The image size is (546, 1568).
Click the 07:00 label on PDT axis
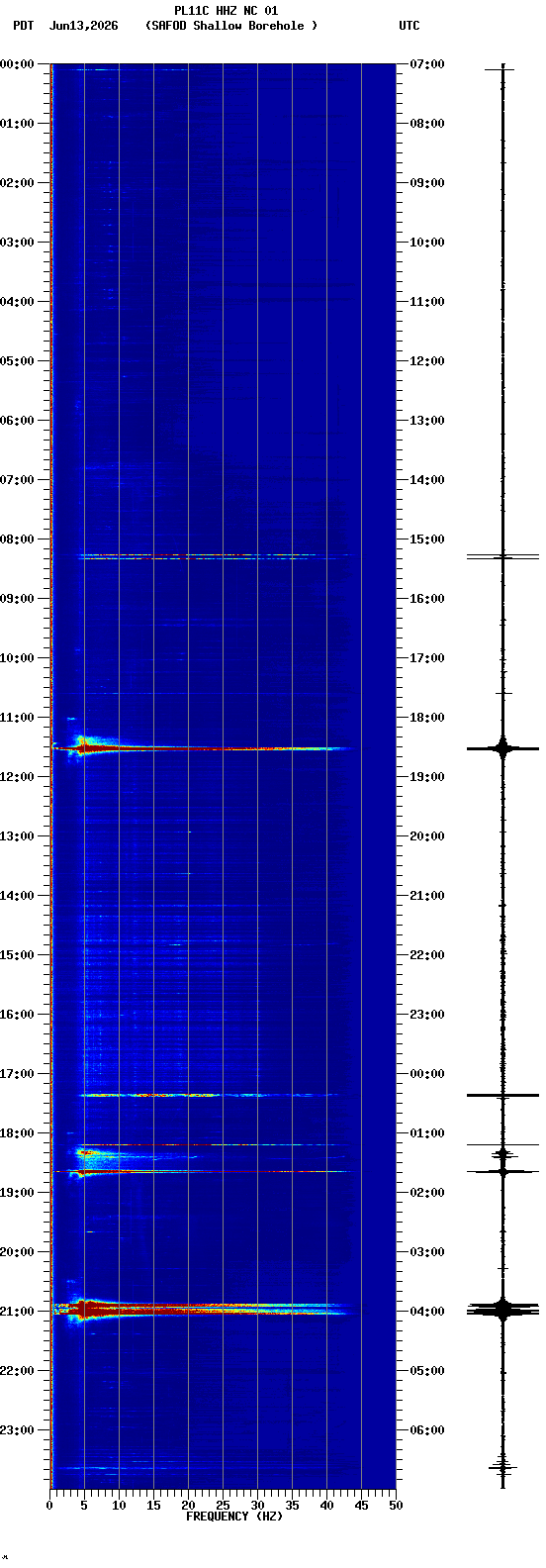pos(17,480)
